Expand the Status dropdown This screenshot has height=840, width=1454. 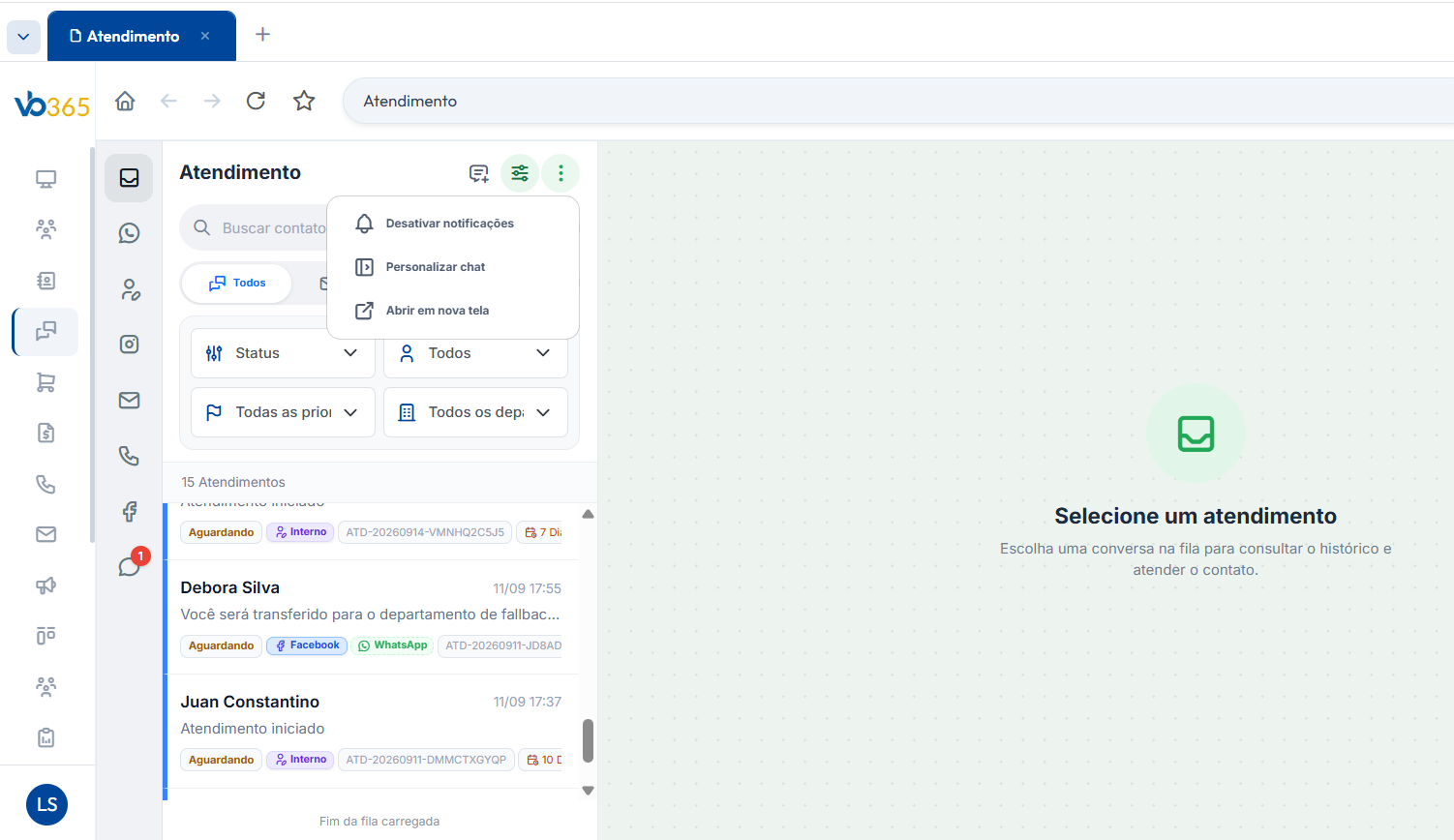pyautogui.click(x=283, y=353)
